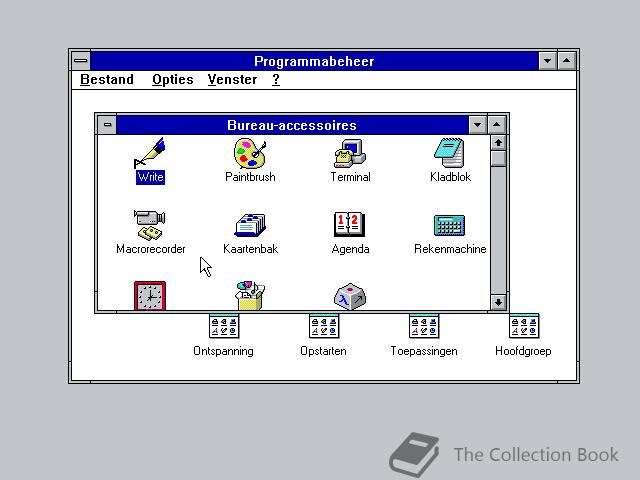
Task: Click the Kladblok label text
Action: (450, 177)
